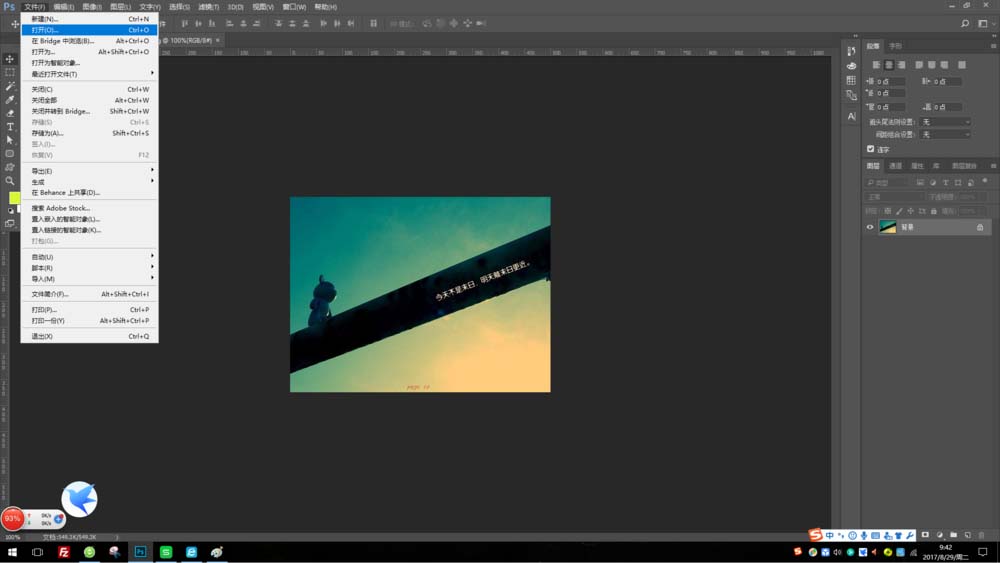Image resolution: width=1000 pixels, height=563 pixels.
Task: Select the Magic Wand tool
Action: click(10, 86)
